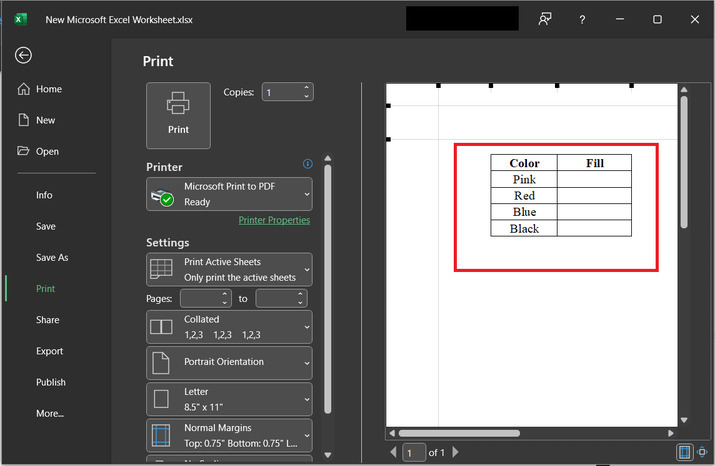The height and width of the screenshot is (466, 715).
Task: Click the printer info icon
Action: [x=308, y=164]
